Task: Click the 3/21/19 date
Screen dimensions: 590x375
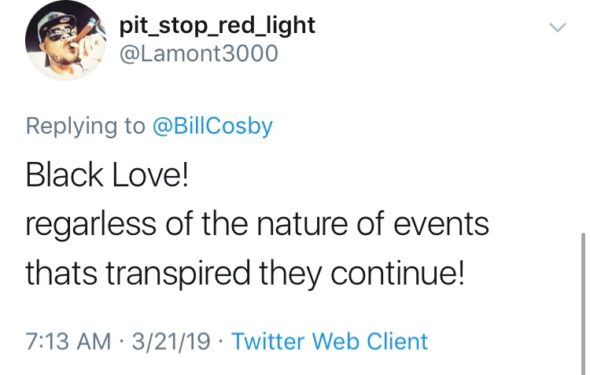Action: (171, 342)
